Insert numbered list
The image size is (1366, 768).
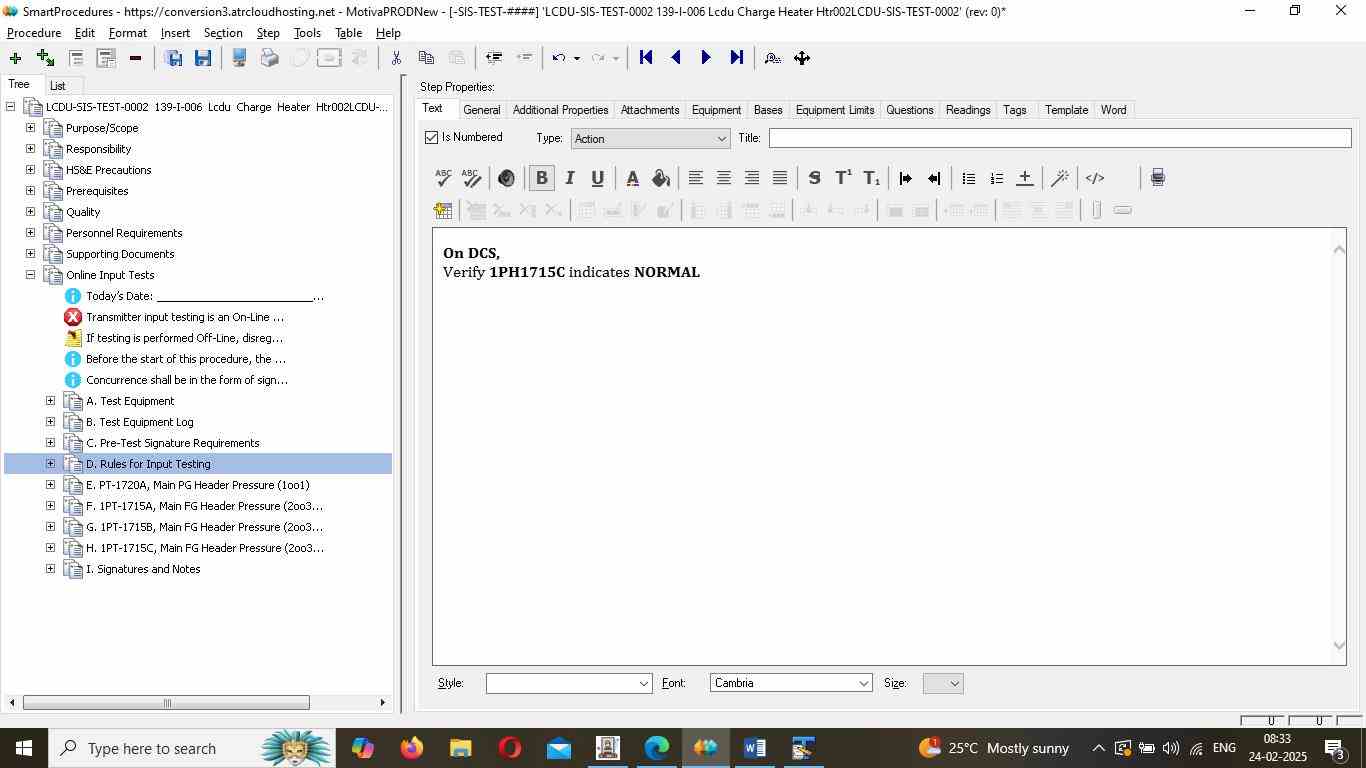coord(996,178)
